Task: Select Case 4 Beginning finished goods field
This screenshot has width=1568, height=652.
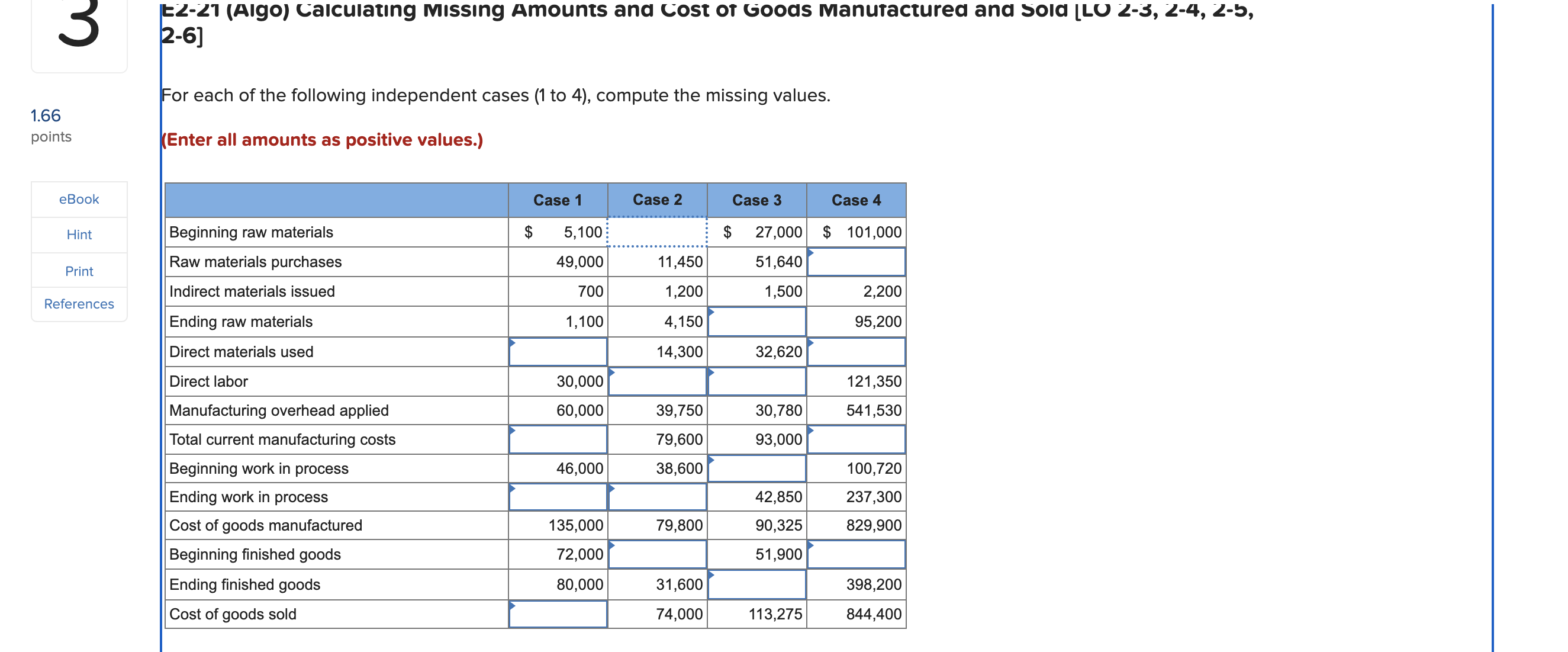Action: click(856, 555)
